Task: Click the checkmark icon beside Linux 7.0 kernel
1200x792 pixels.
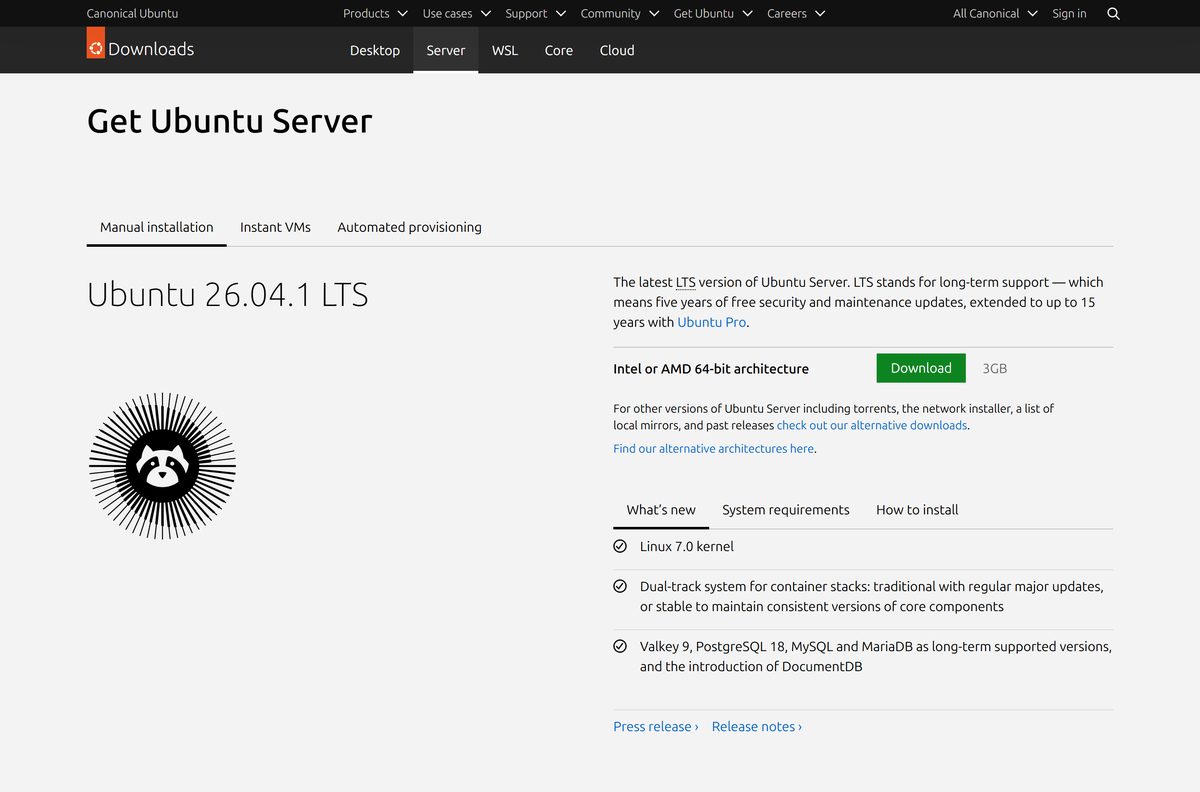Action: point(620,546)
